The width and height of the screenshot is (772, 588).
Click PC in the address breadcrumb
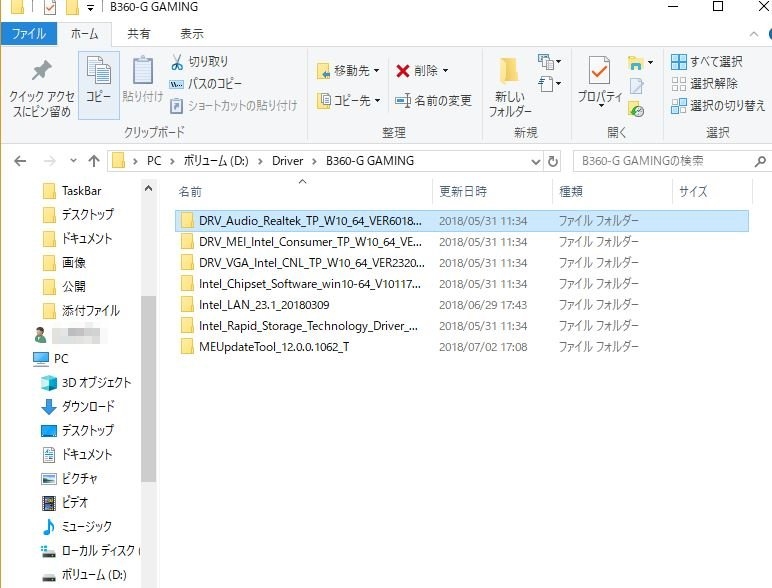click(x=154, y=161)
